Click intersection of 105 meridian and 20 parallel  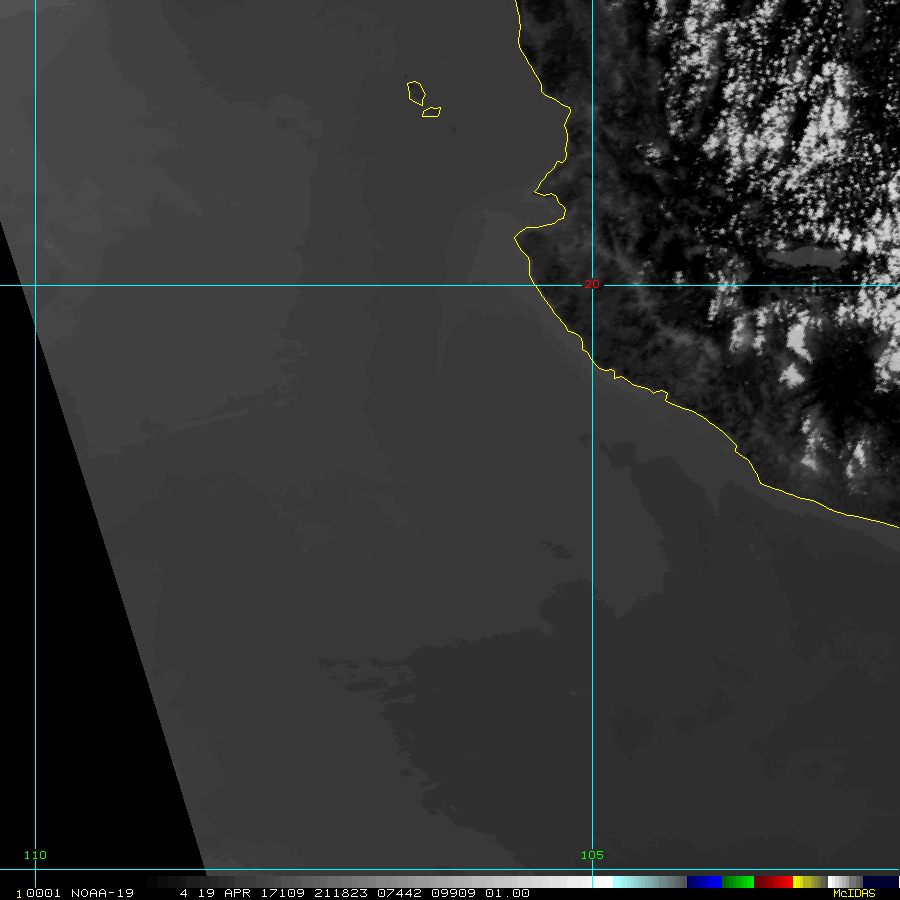[592, 285]
